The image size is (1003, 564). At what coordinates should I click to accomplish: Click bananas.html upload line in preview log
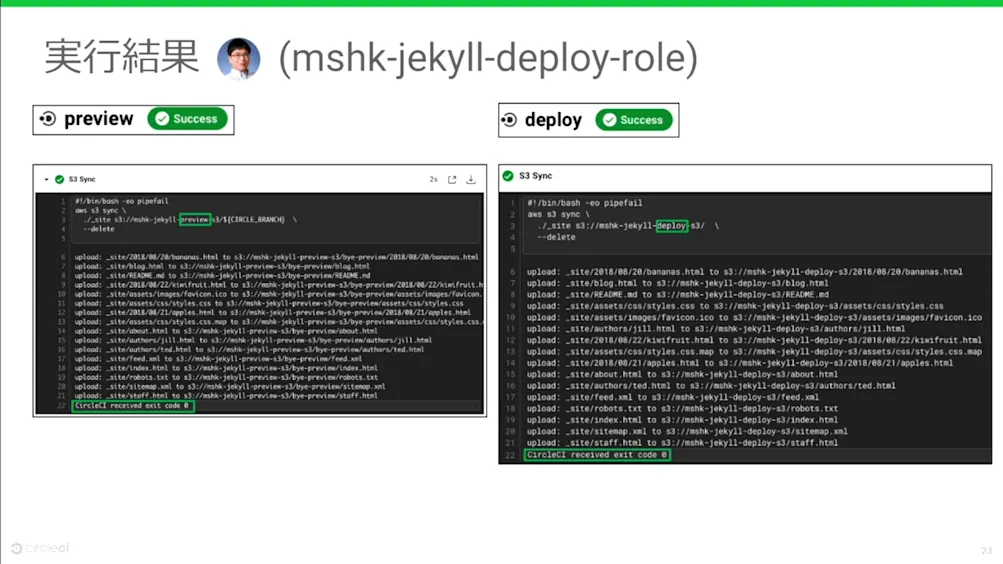click(x=276, y=257)
